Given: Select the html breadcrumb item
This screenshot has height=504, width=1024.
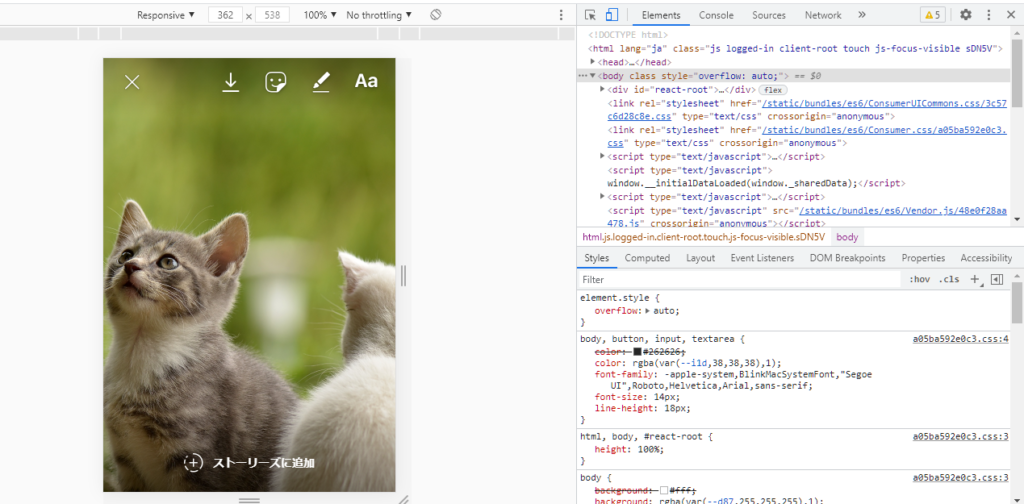Looking at the screenshot, I should (x=703, y=237).
